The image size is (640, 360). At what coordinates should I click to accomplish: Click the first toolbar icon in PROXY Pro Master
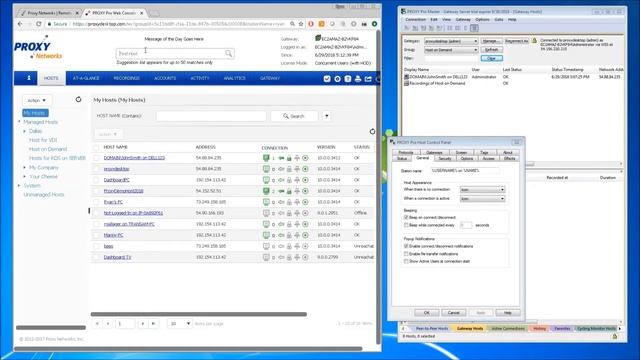(407, 28)
